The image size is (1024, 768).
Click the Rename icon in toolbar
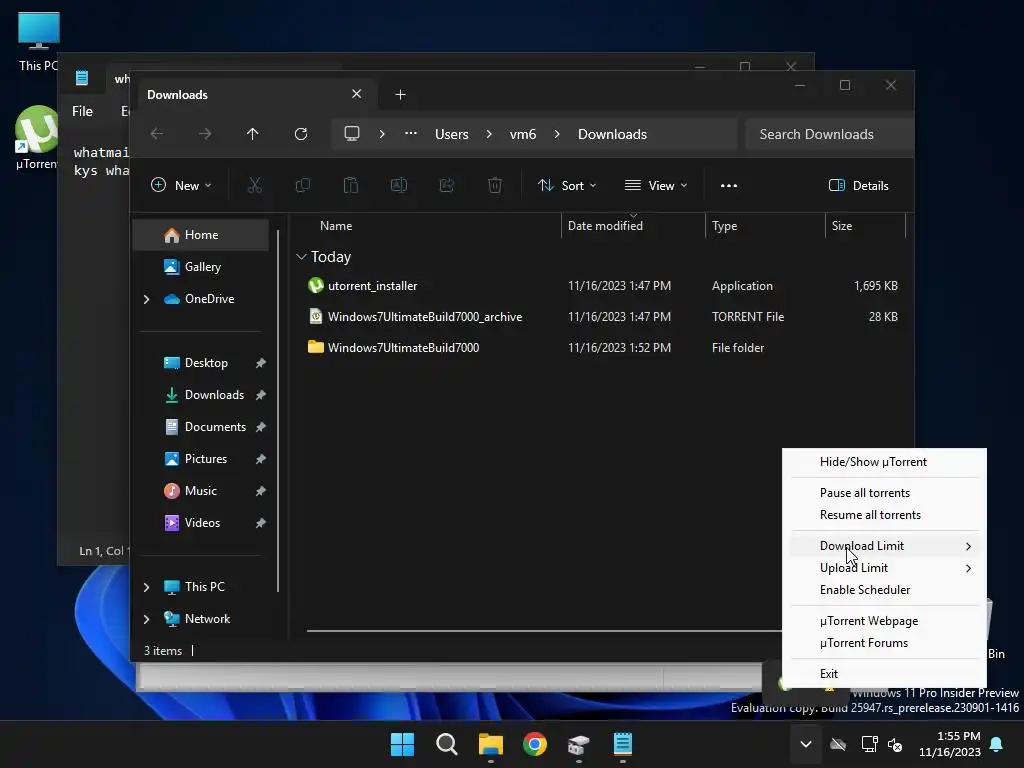[398, 185]
